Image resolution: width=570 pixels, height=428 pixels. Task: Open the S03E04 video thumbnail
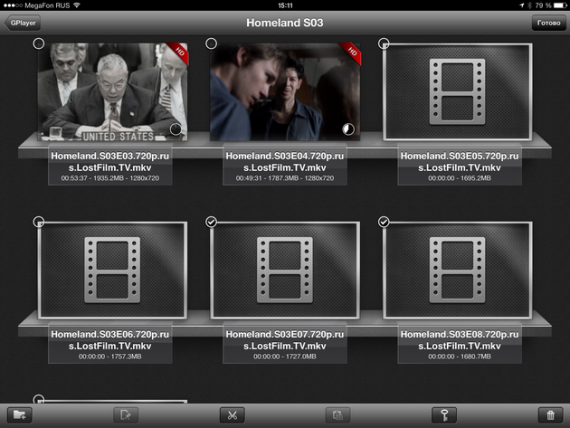pos(285,92)
